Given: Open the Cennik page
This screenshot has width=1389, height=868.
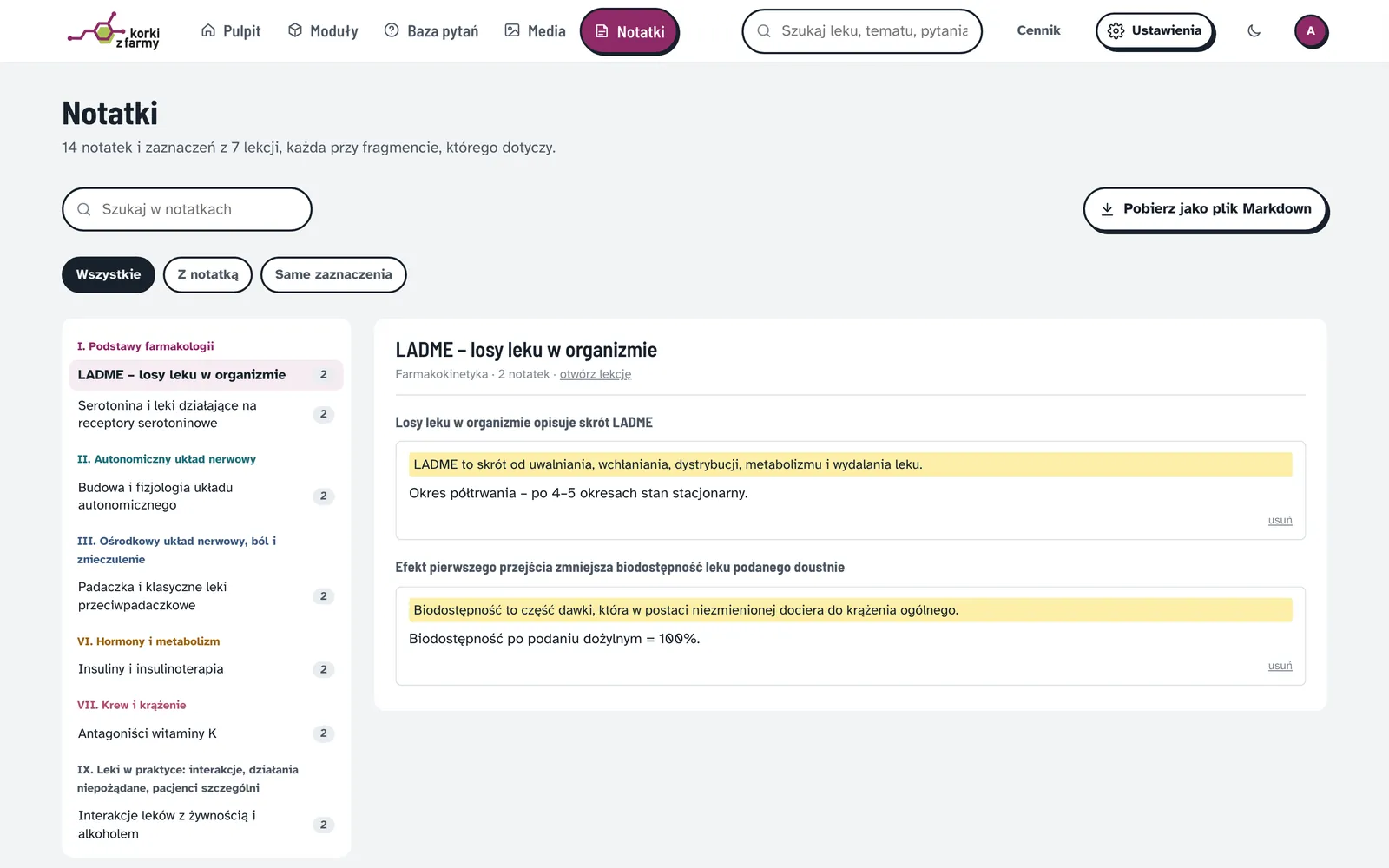Looking at the screenshot, I should point(1038,30).
